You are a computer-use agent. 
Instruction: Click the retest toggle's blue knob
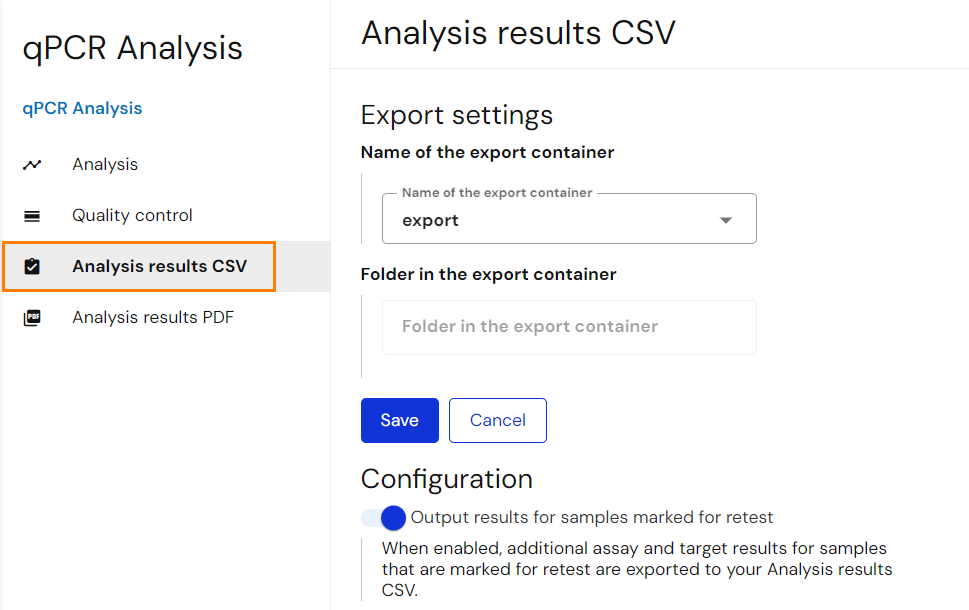[x=393, y=518]
